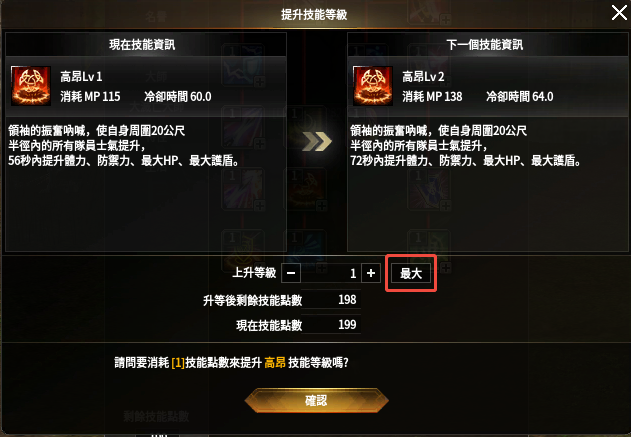The width and height of the screenshot is (631, 437).
Task: Click the 高昂 Lv 1 skill icon
Action: click(x=31, y=86)
